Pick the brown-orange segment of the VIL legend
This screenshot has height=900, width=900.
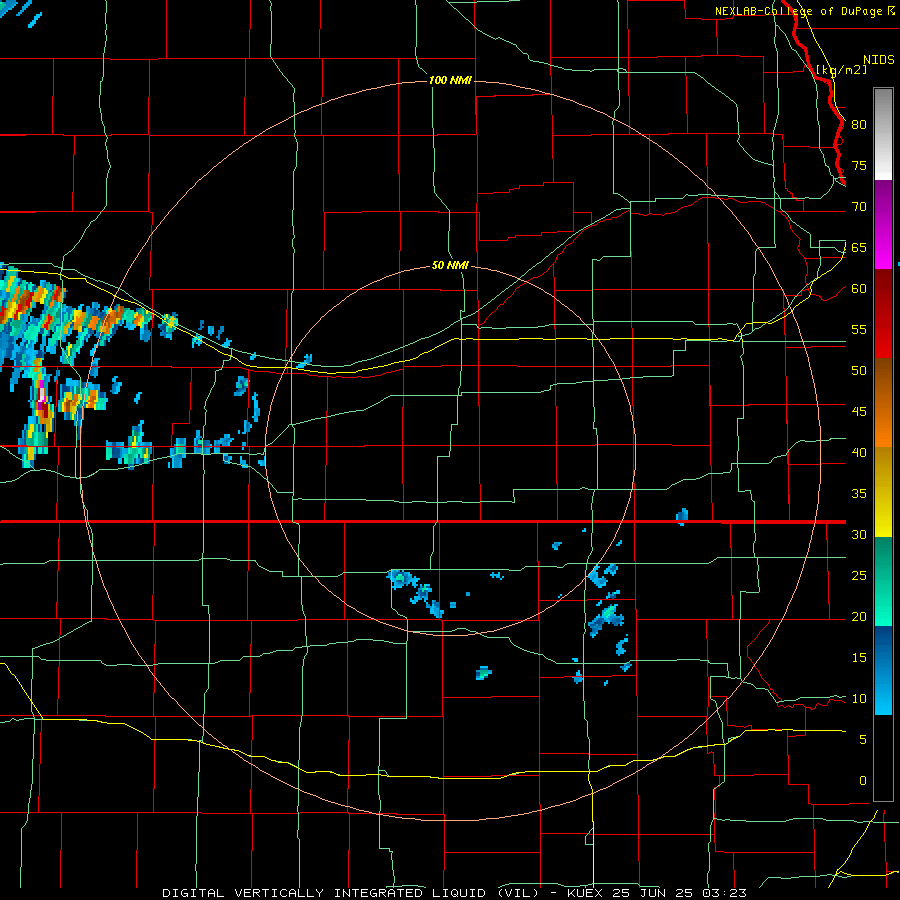(883, 402)
